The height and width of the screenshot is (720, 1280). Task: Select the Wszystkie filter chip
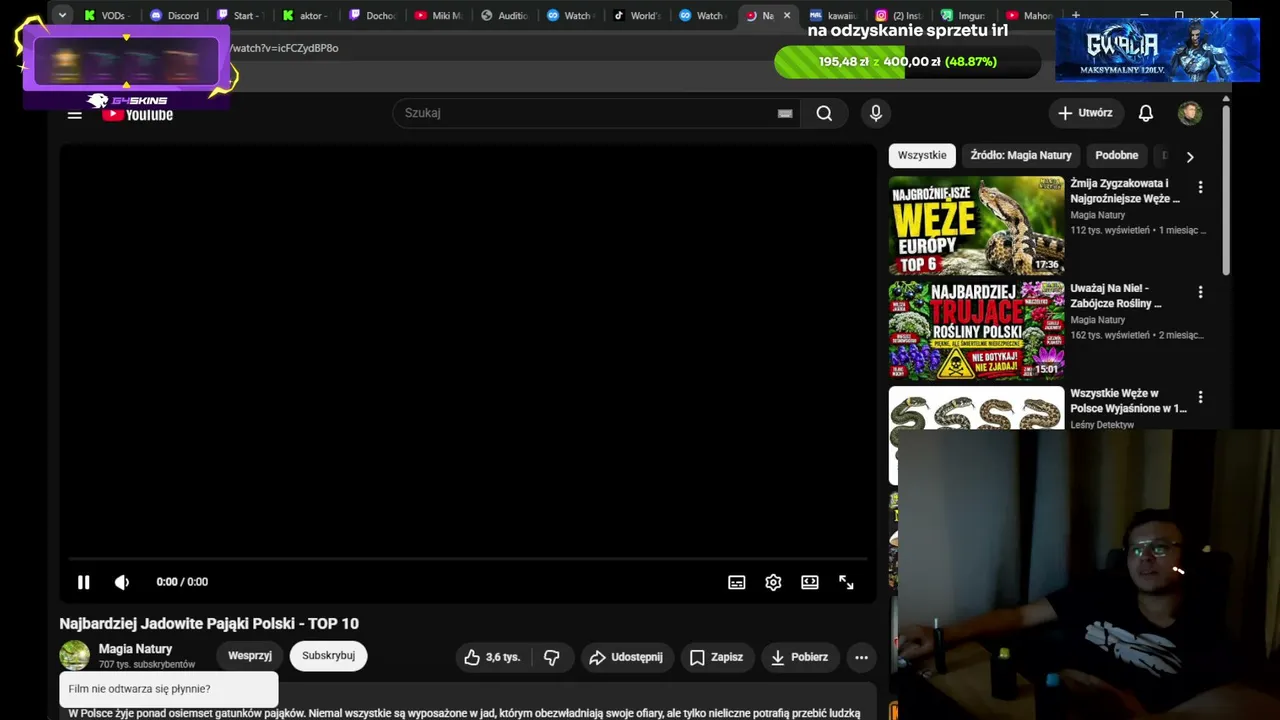point(922,155)
